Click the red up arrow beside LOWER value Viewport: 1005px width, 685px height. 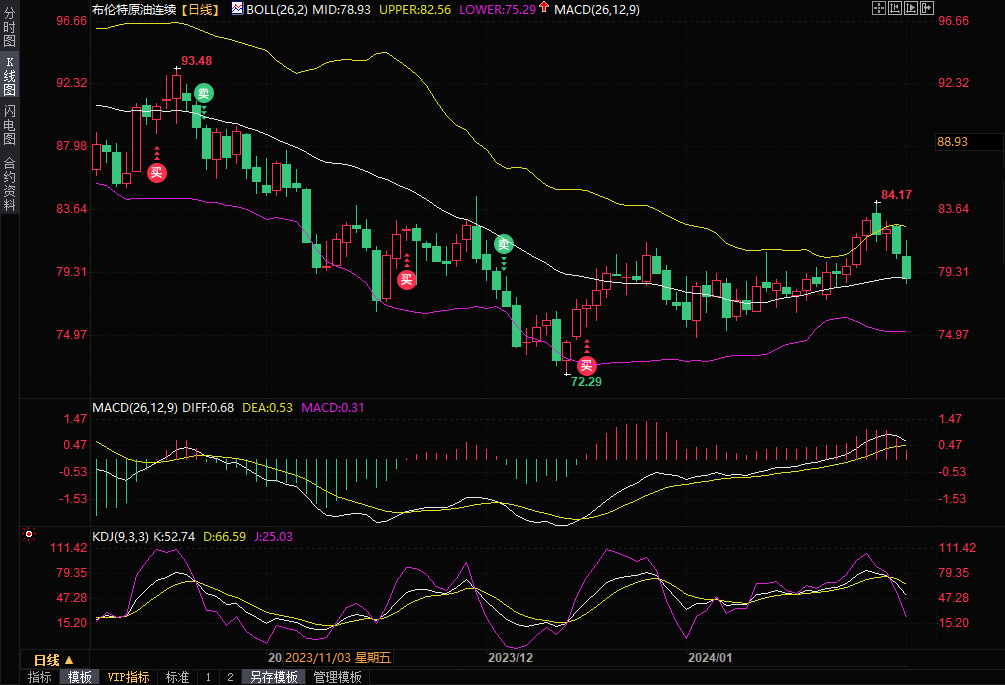(543, 8)
